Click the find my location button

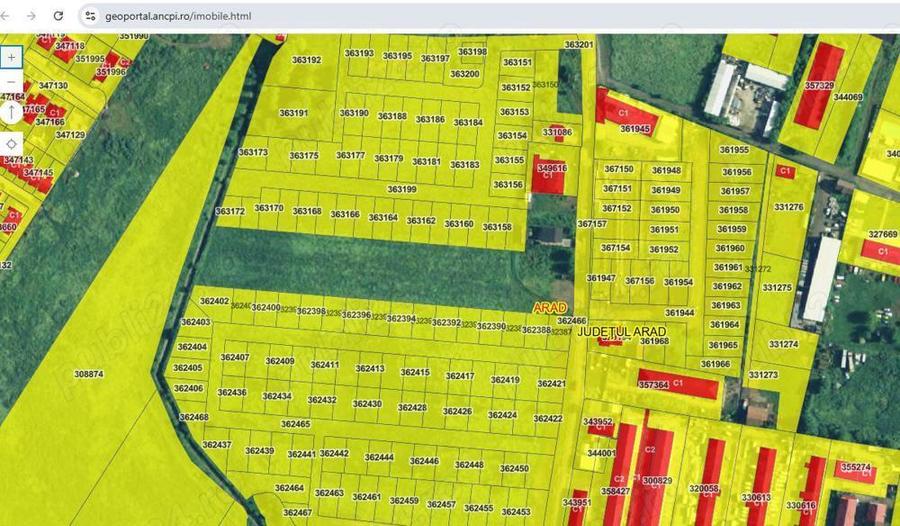(11, 143)
